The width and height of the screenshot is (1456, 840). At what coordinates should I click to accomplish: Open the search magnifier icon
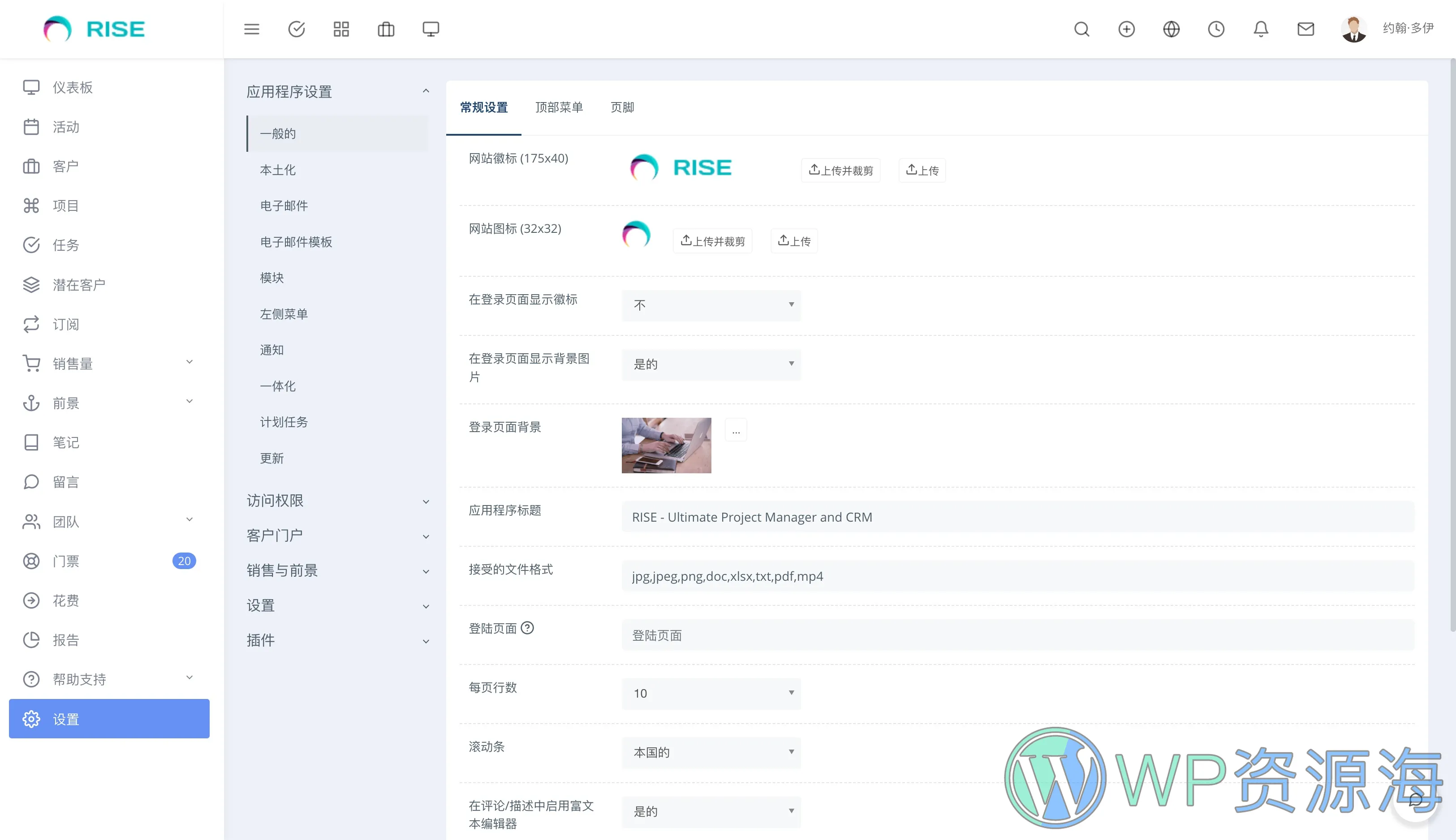click(x=1082, y=29)
